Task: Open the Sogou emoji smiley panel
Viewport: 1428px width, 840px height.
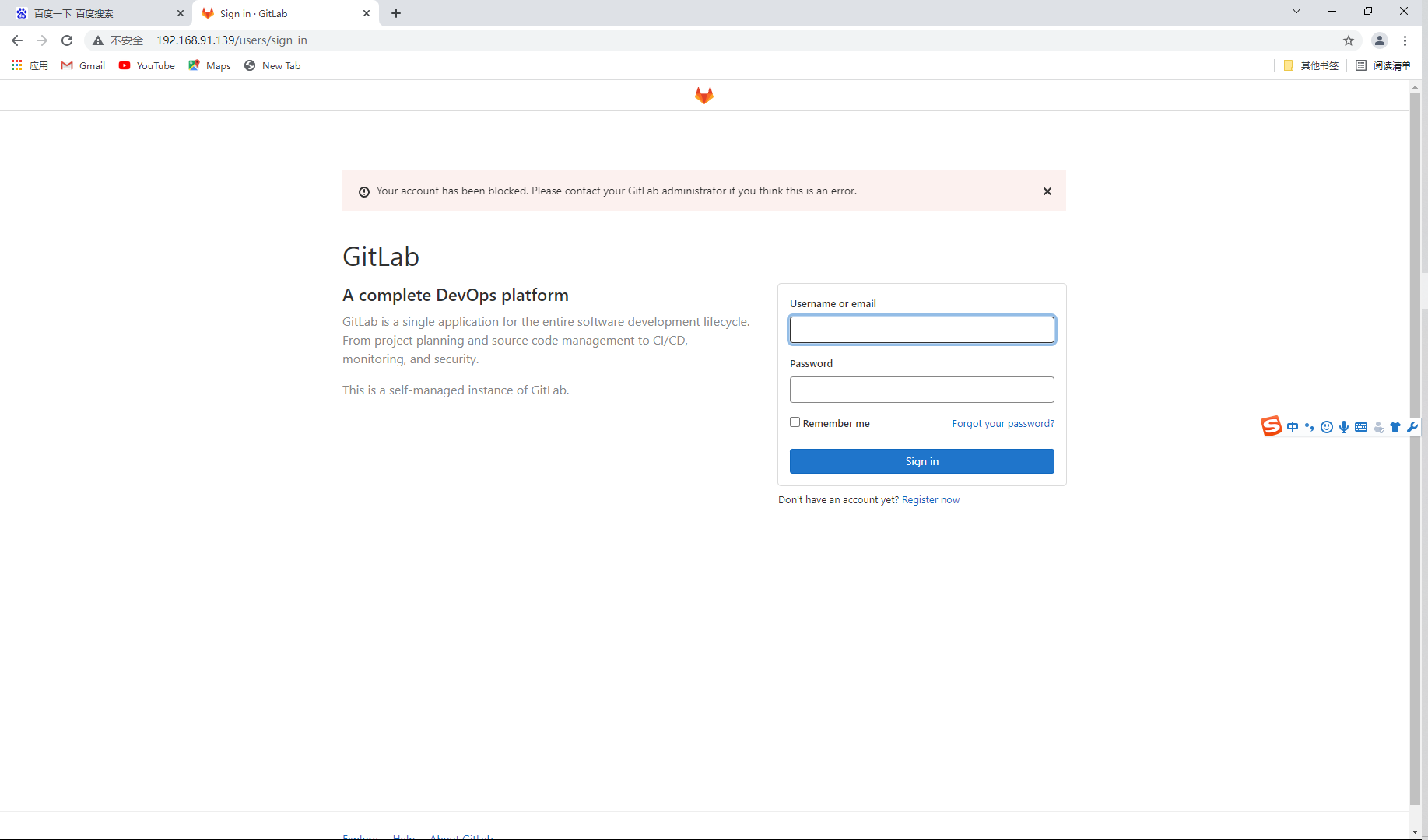Action: [1327, 427]
